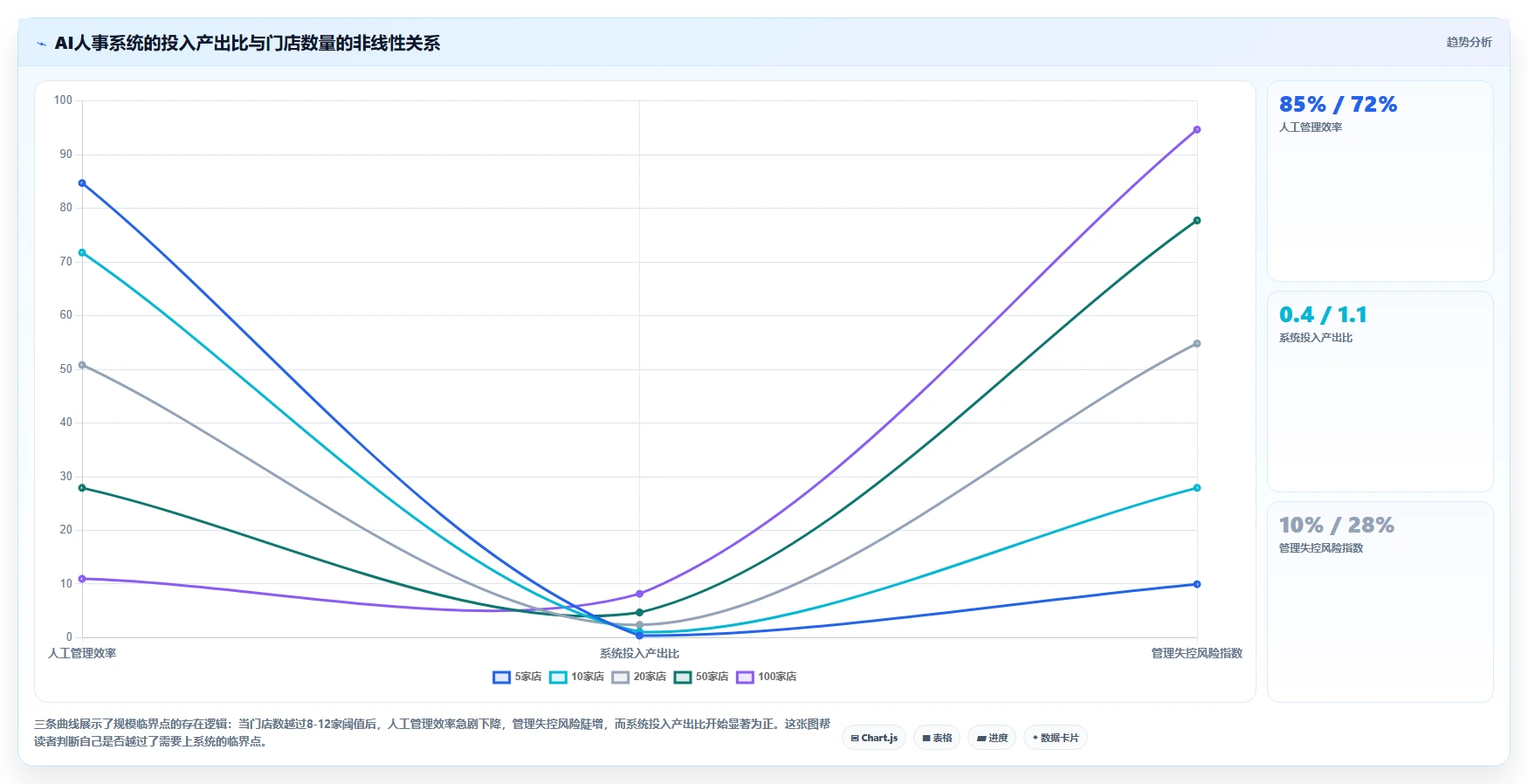This screenshot has width=1528, height=784.
Task: Click the 表格 tag
Action: [937, 738]
